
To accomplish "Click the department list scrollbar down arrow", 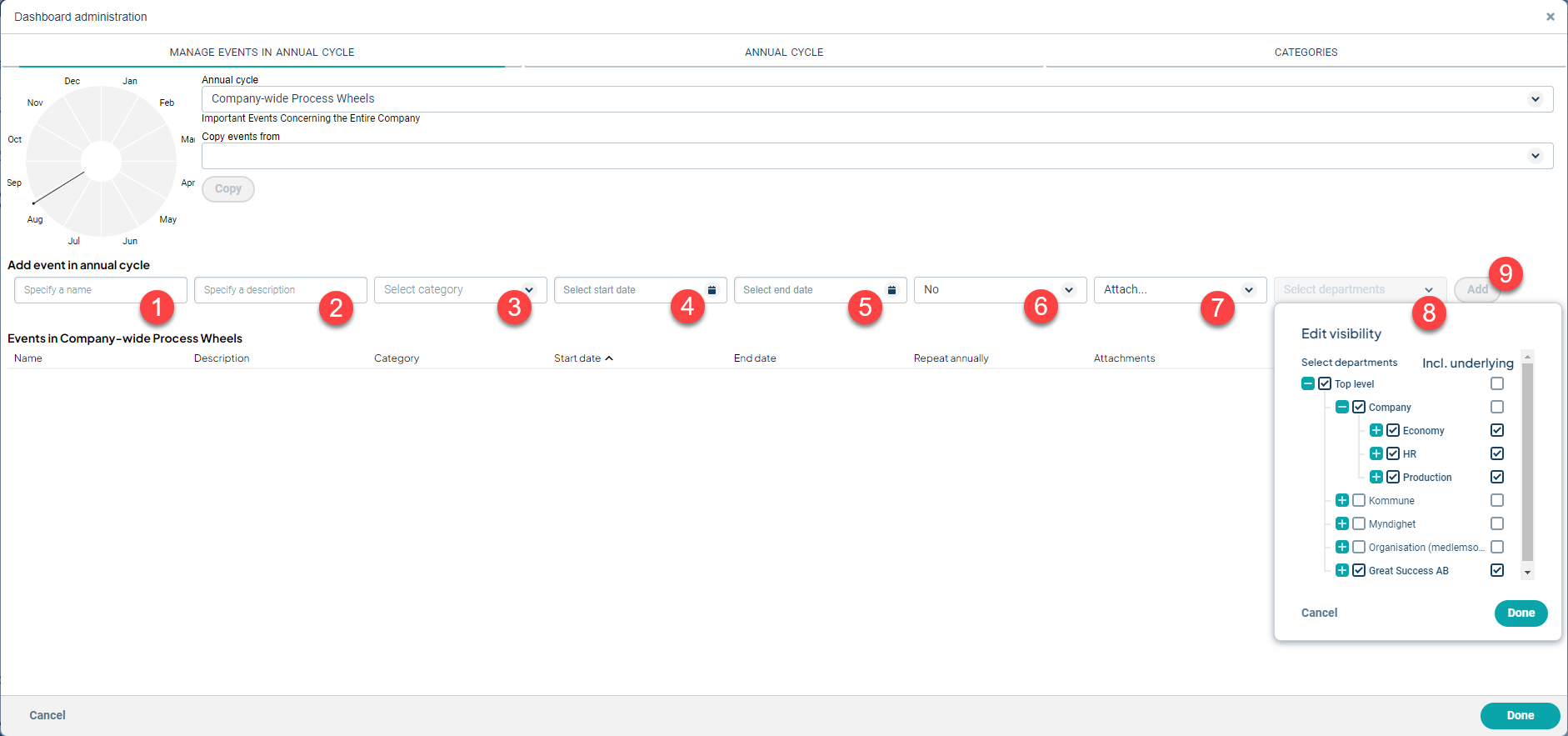I will [1527, 573].
